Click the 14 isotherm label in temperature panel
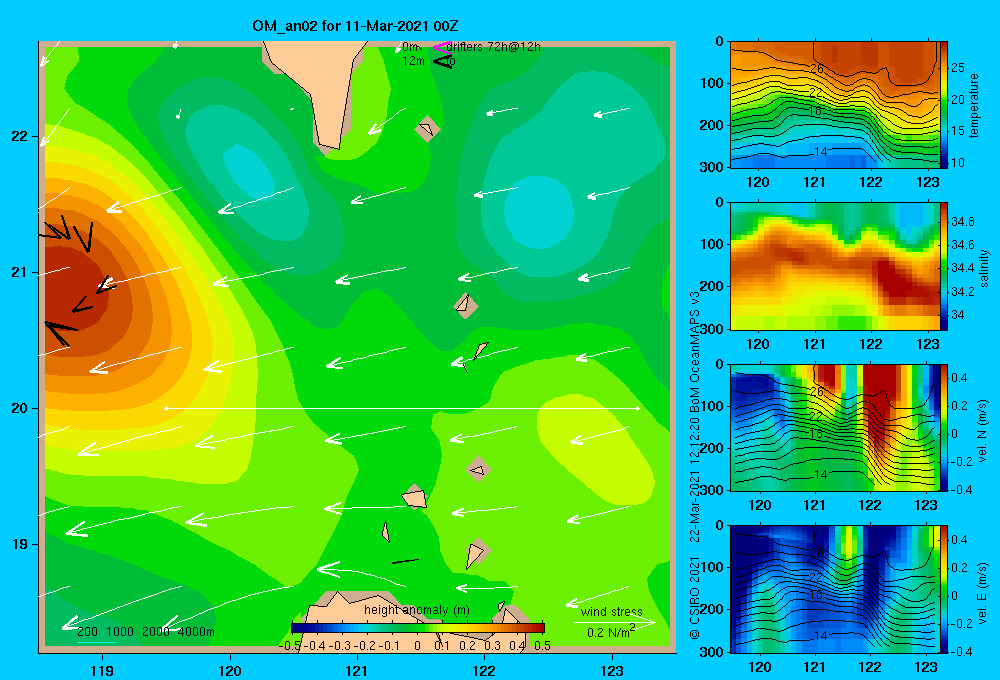1000x680 pixels. (821, 152)
